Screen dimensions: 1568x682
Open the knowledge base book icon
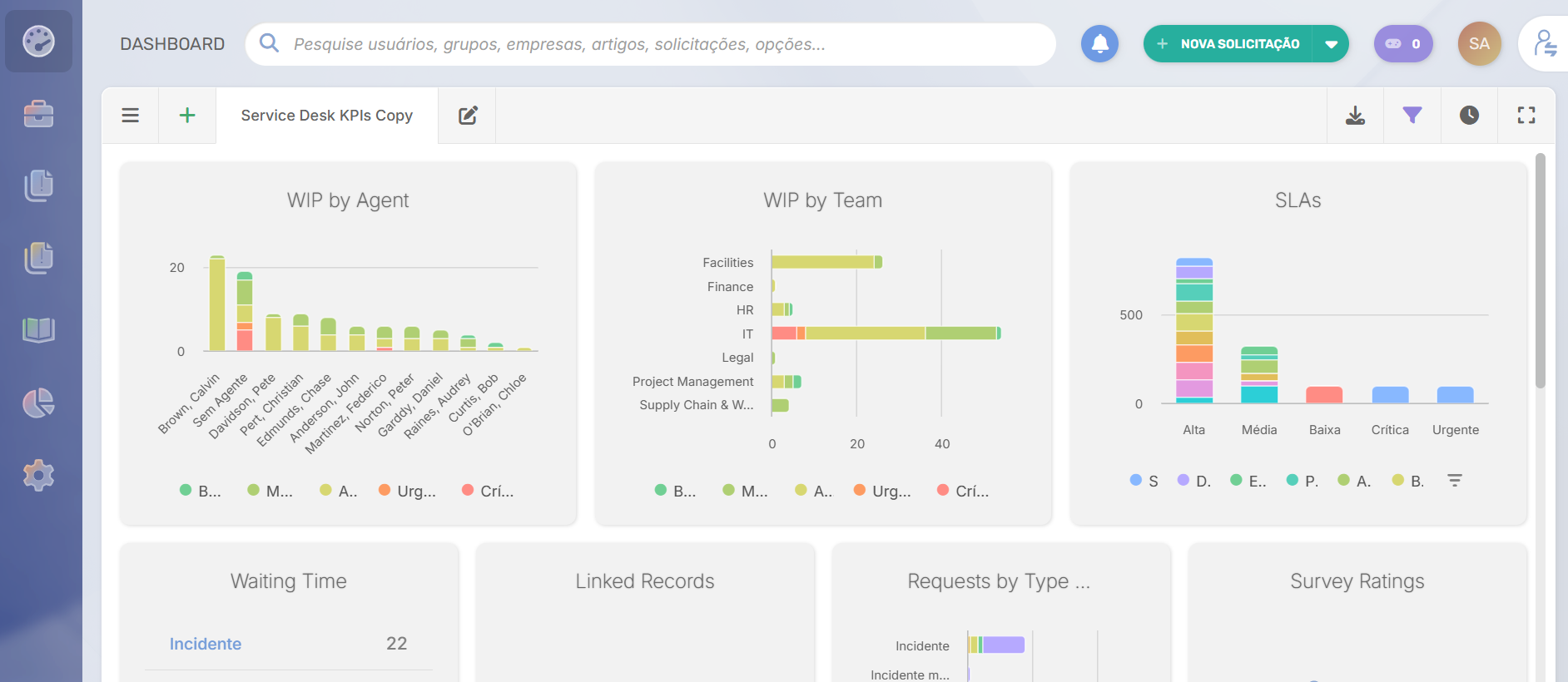[x=38, y=330]
